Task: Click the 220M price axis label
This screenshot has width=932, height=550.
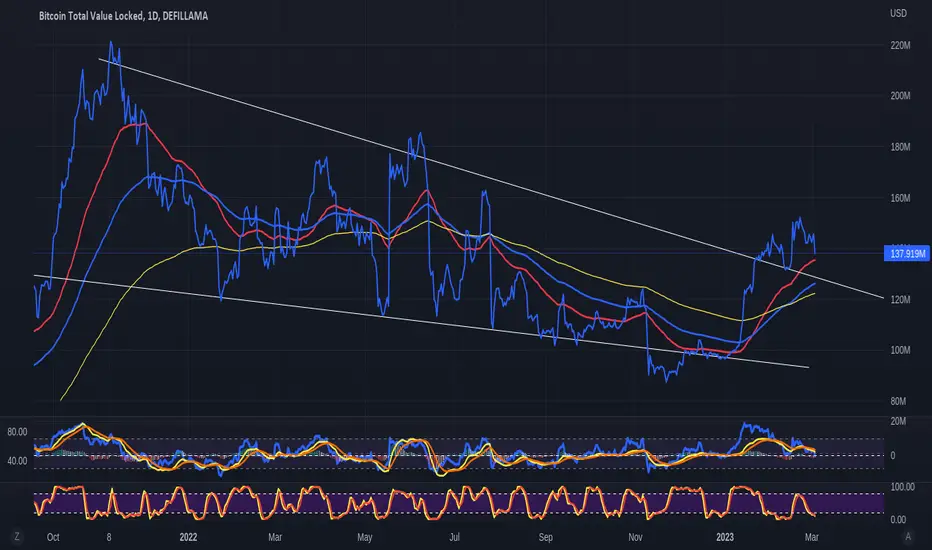Action: point(900,45)
